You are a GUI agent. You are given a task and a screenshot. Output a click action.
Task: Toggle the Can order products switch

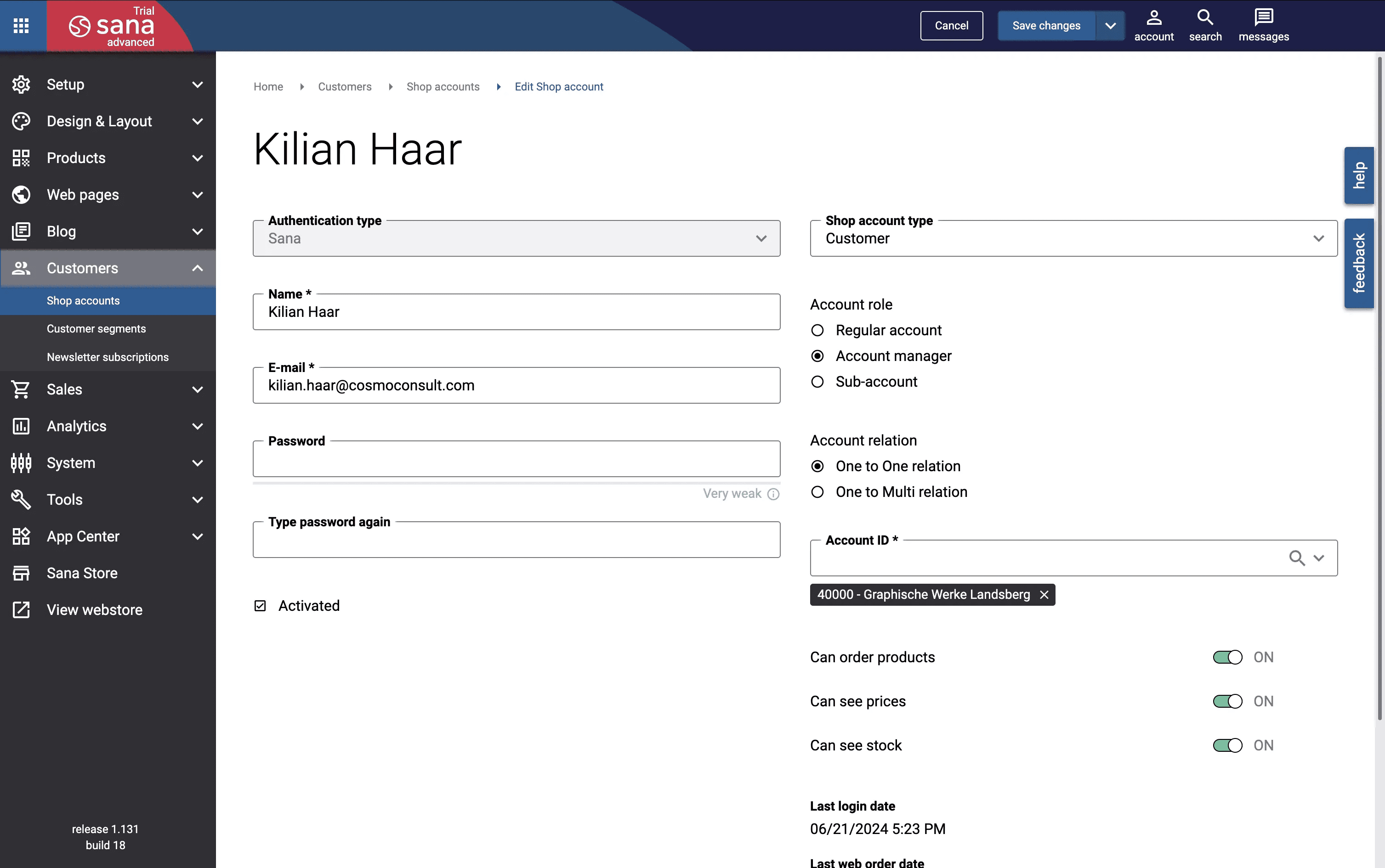pos(1227,657)
